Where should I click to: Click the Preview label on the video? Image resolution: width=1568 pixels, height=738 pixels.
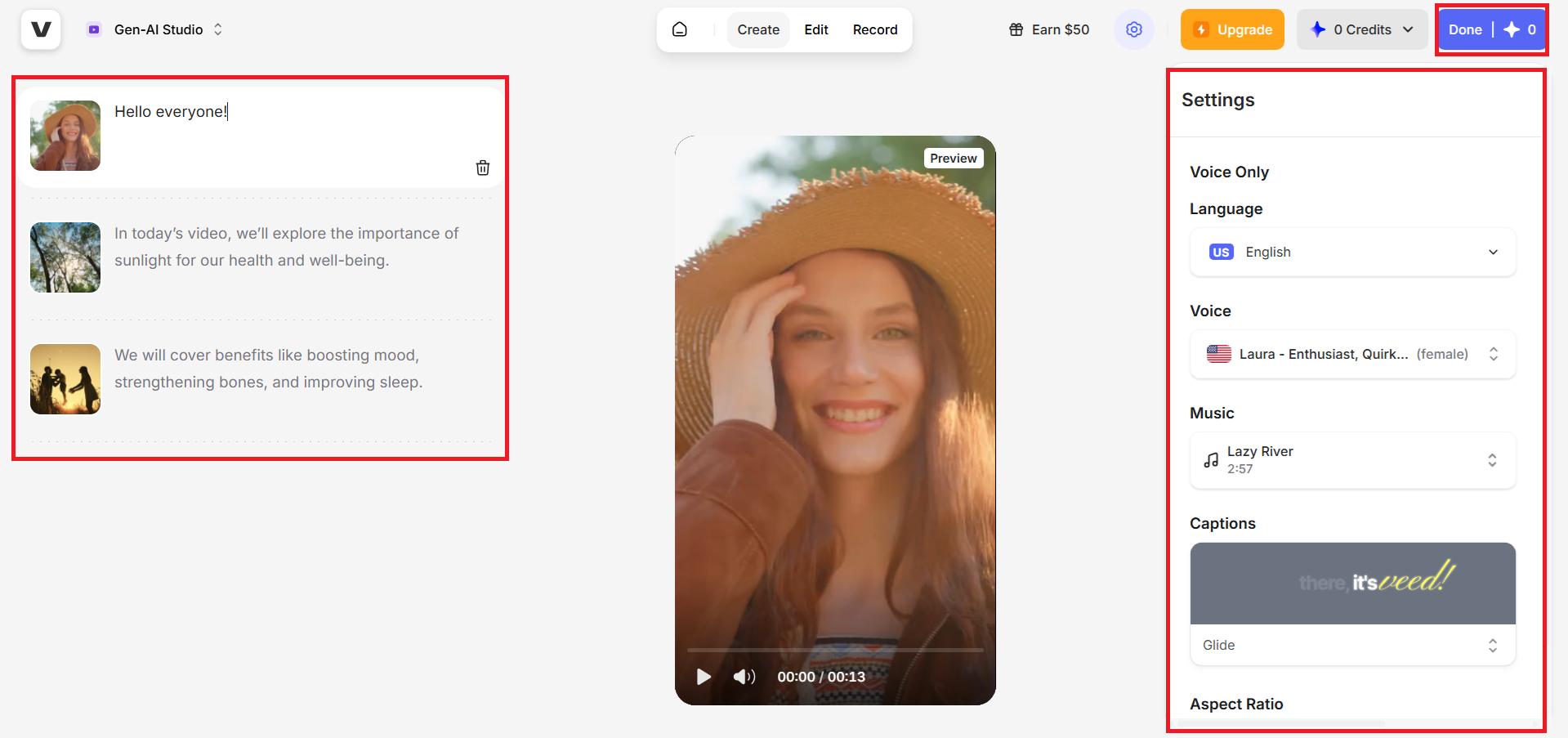click(x=954, y=159)
